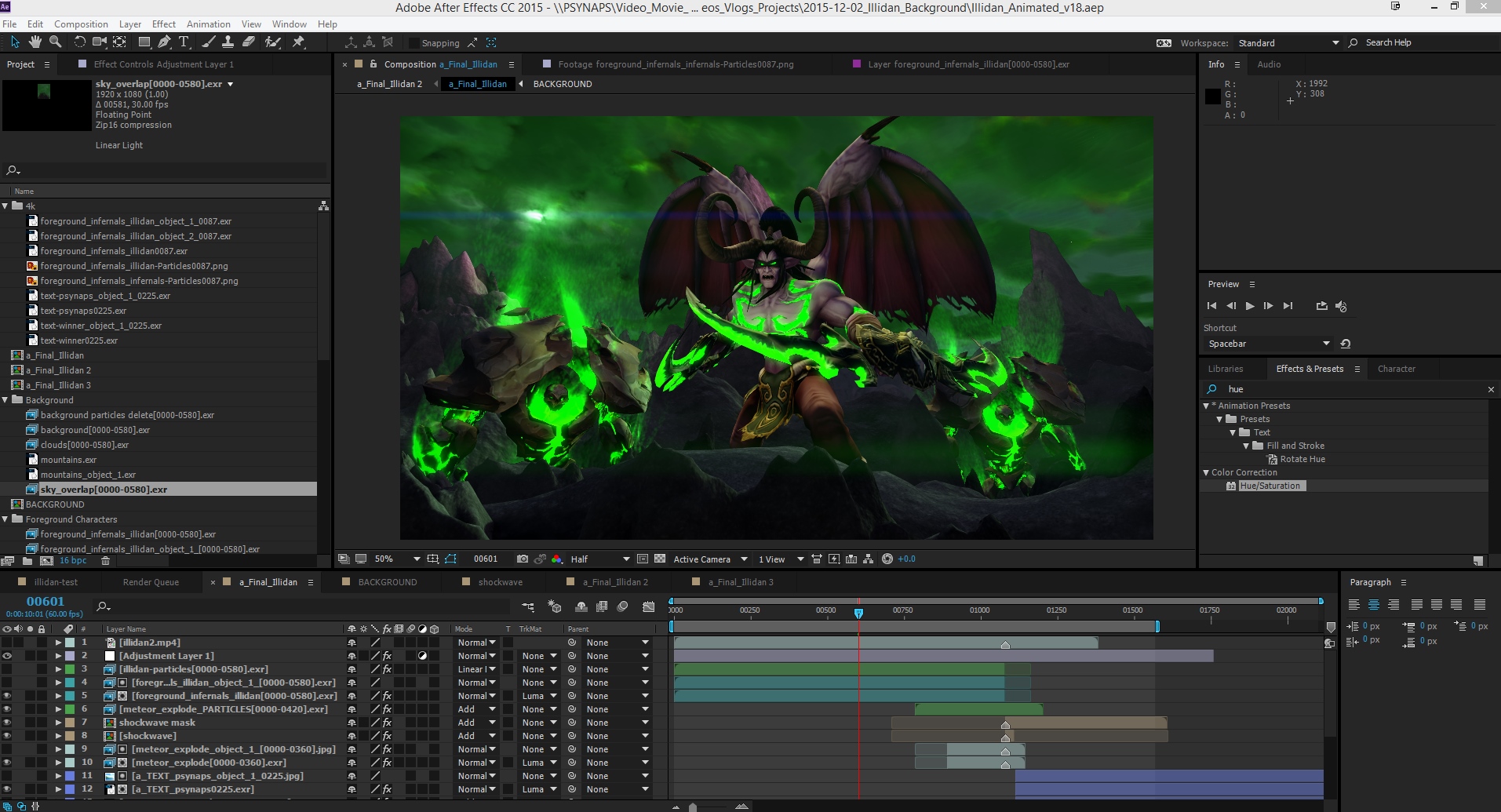The image size is (1501, 812).
Task: Click the Play button in Preview
Action: click(x=1250, y=306)
